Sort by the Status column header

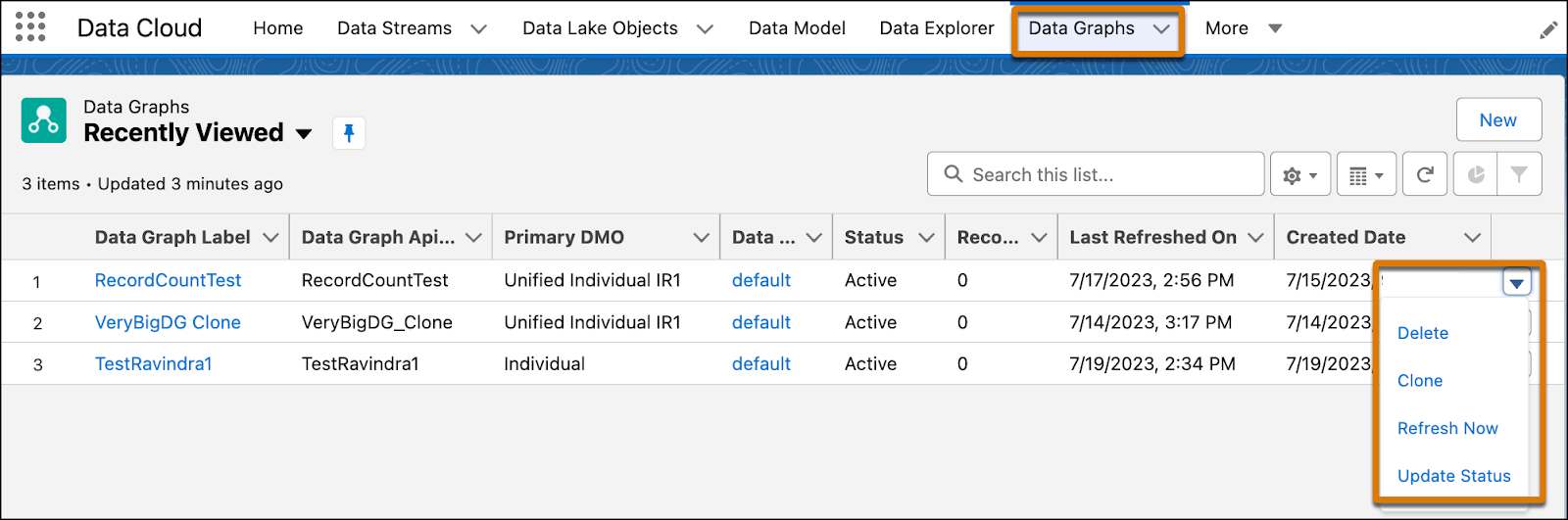[874, 237]
